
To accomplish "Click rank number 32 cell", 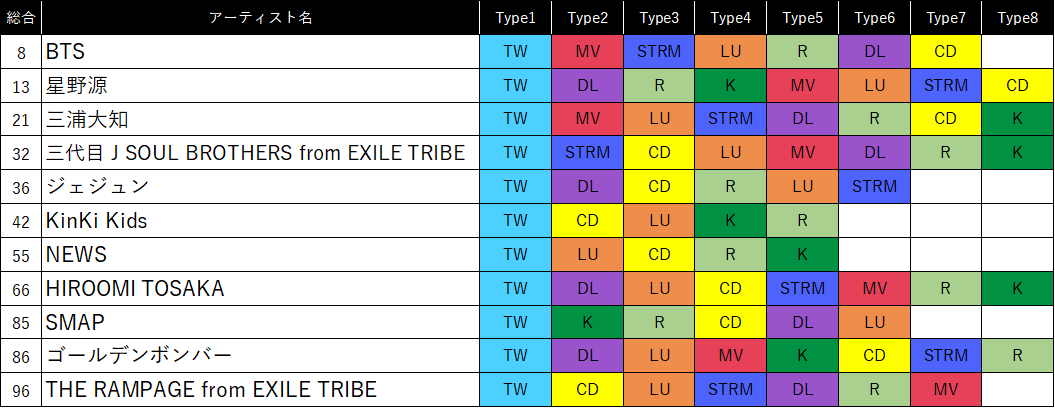I will click(21, 153).
